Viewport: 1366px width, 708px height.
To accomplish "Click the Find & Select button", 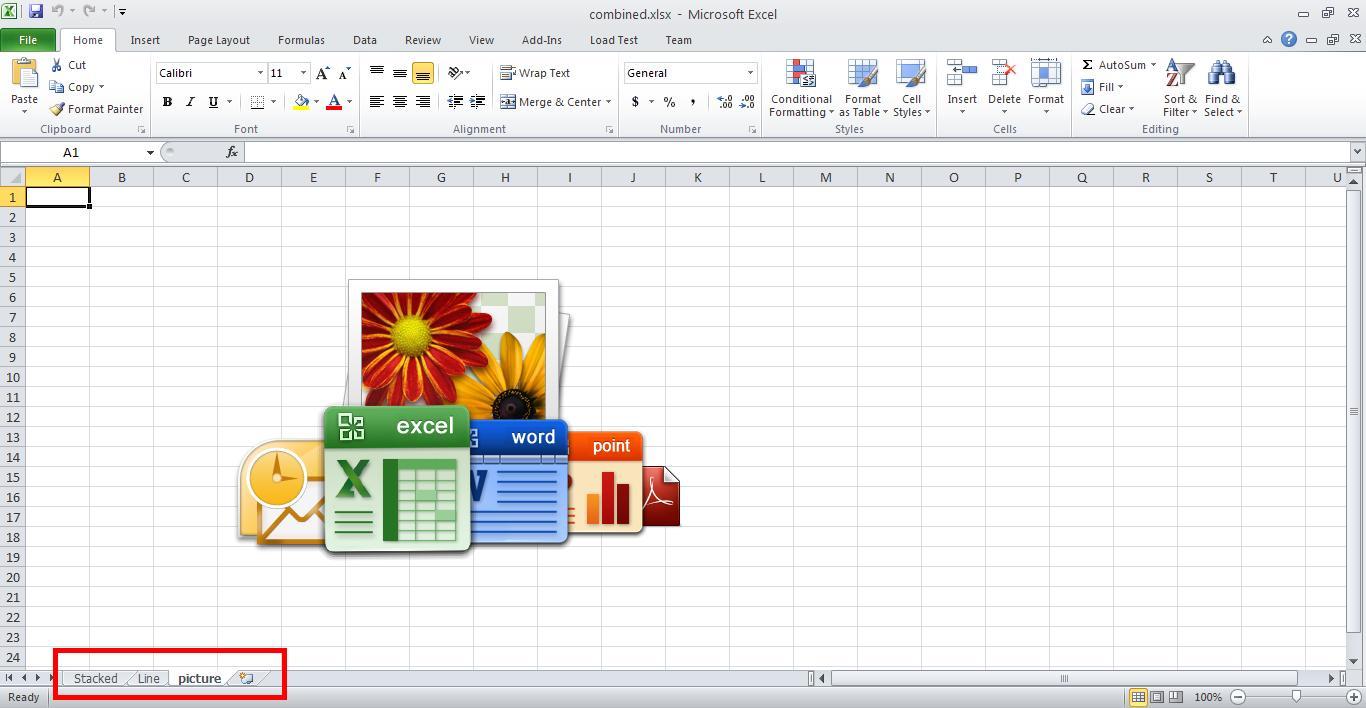I will [1222, 88].
